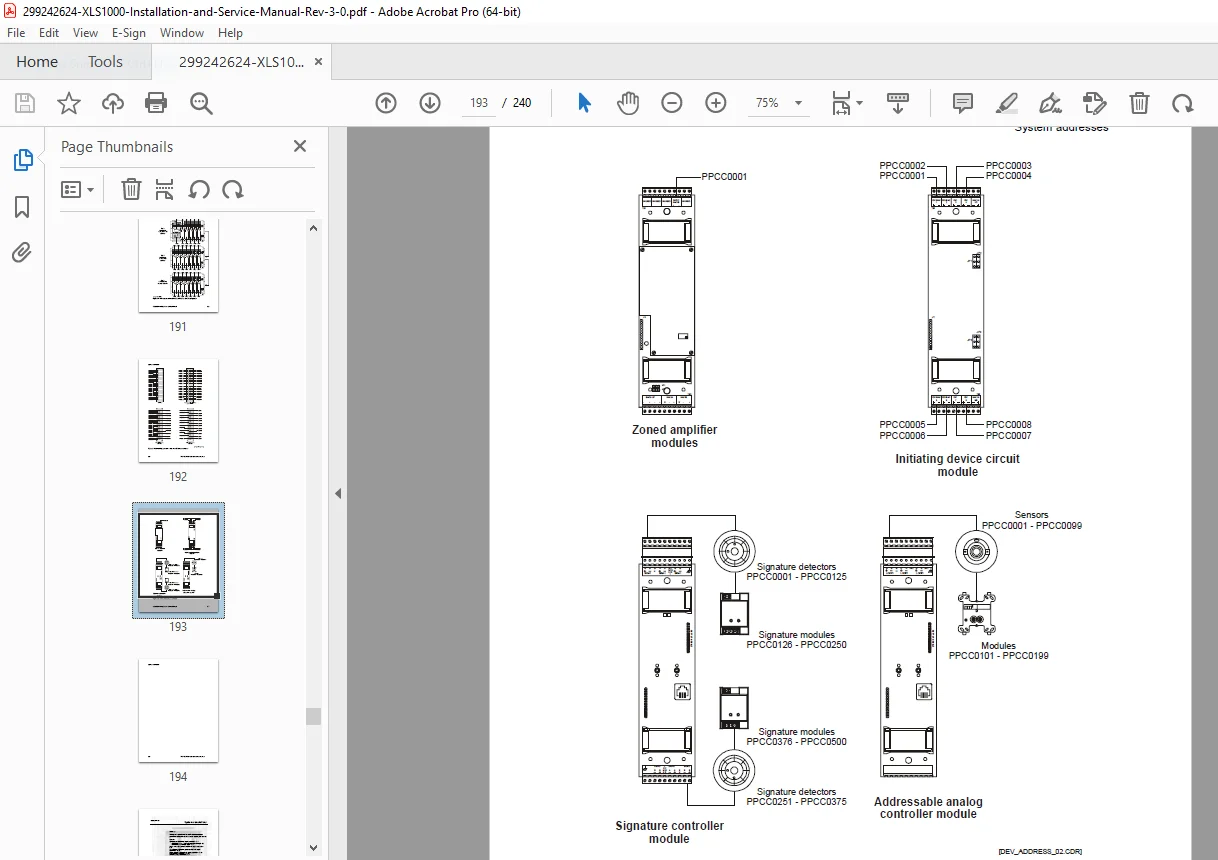Click thumbnail scrollbar down arrow
The width and height of the screenshot is (1218, 860).
pyautogui.click(x=314, y=848)
